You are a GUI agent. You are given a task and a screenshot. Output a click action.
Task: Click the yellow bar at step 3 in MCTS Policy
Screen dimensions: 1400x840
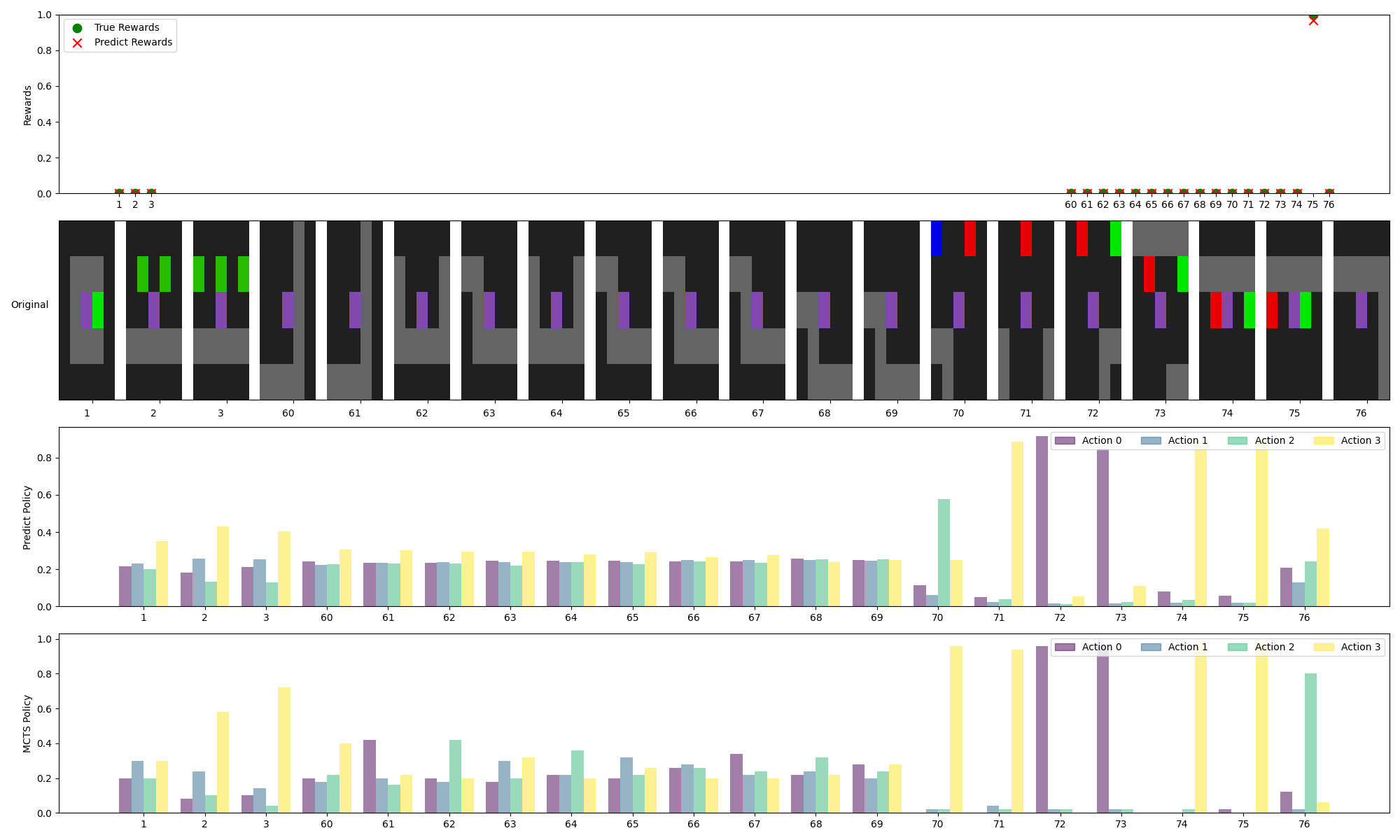pos(284,750)
